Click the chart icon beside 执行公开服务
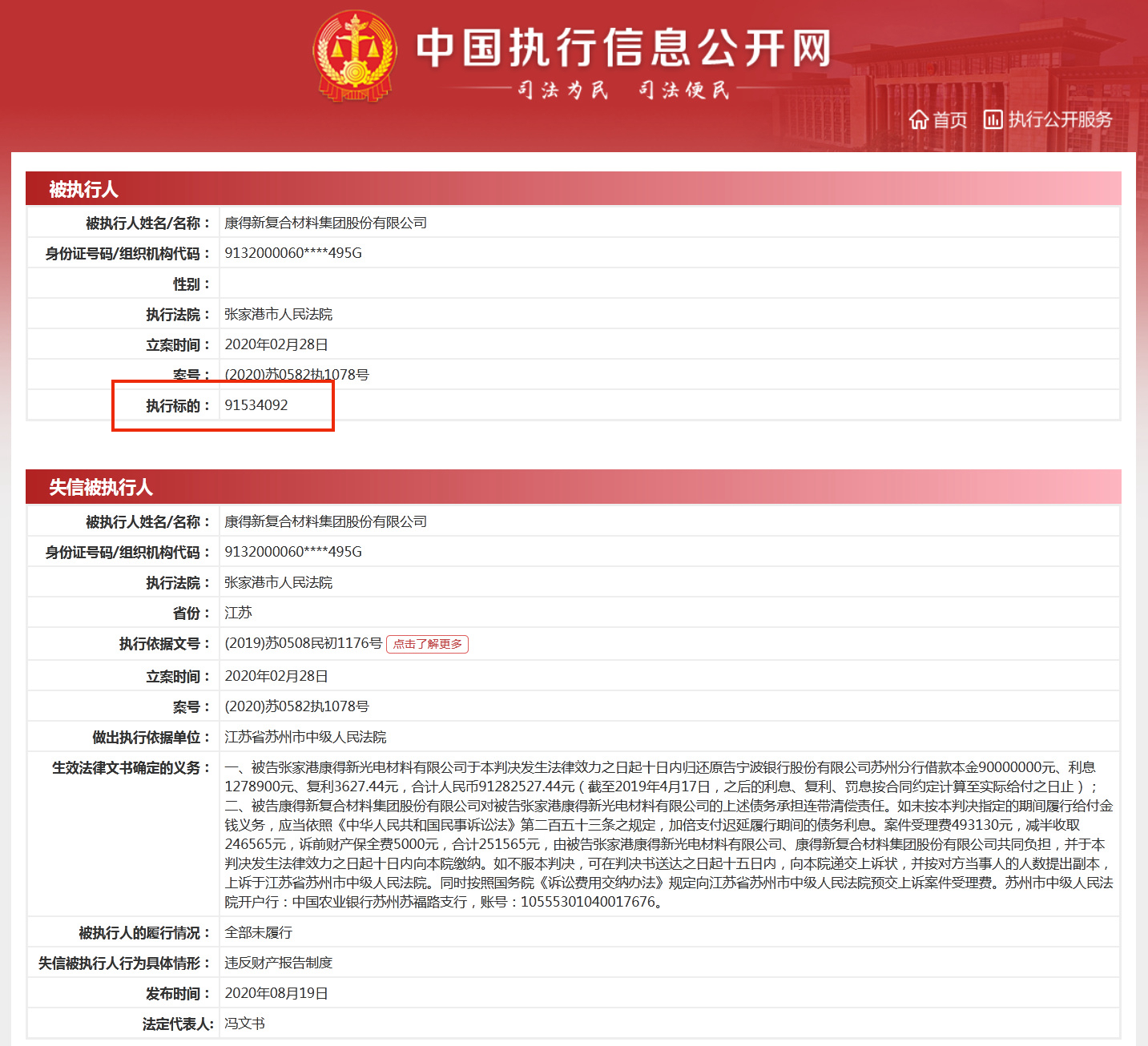 (x=993, y=119)
